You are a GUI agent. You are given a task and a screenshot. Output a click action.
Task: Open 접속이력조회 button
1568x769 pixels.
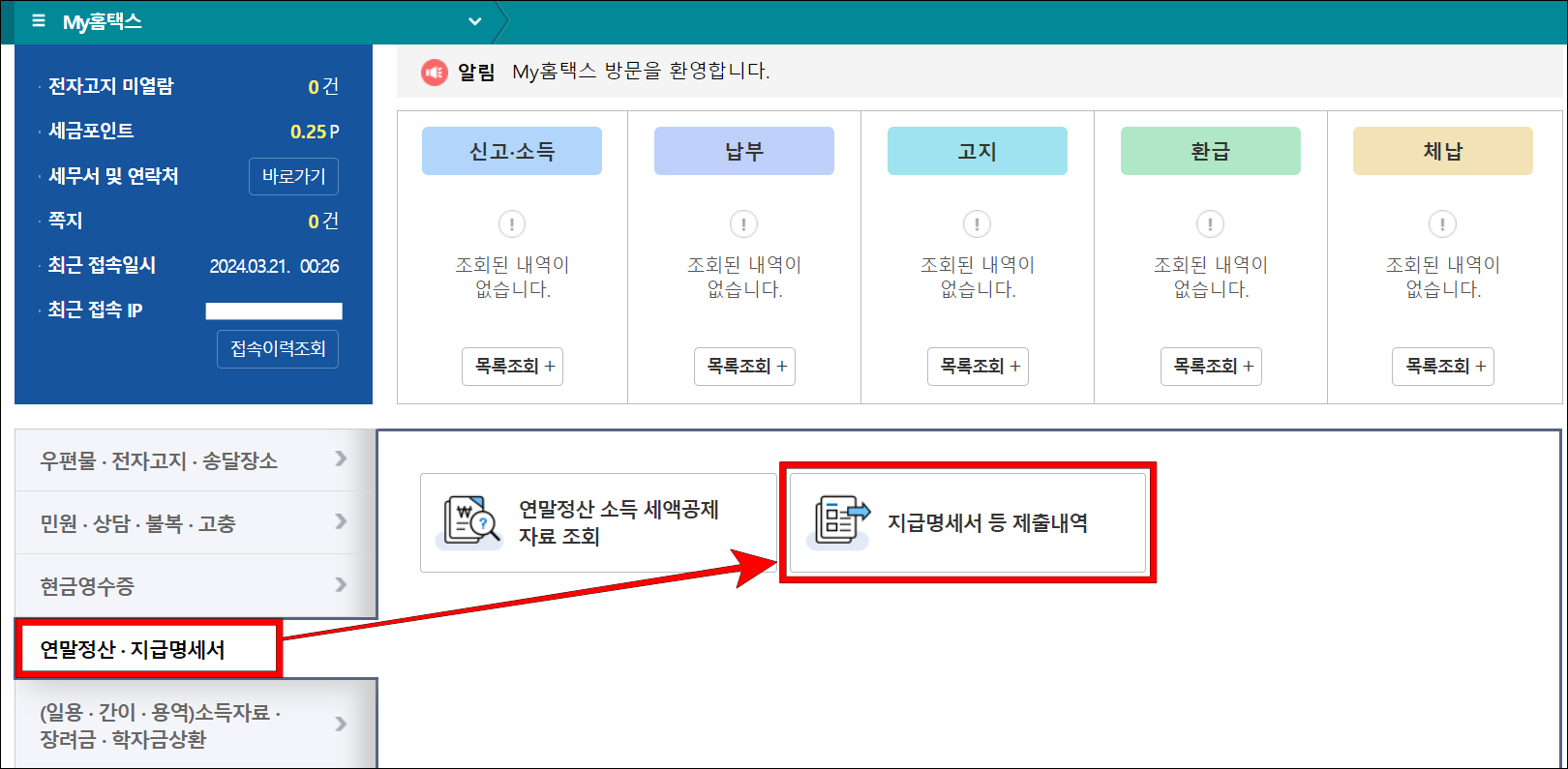tap(278, 349)
